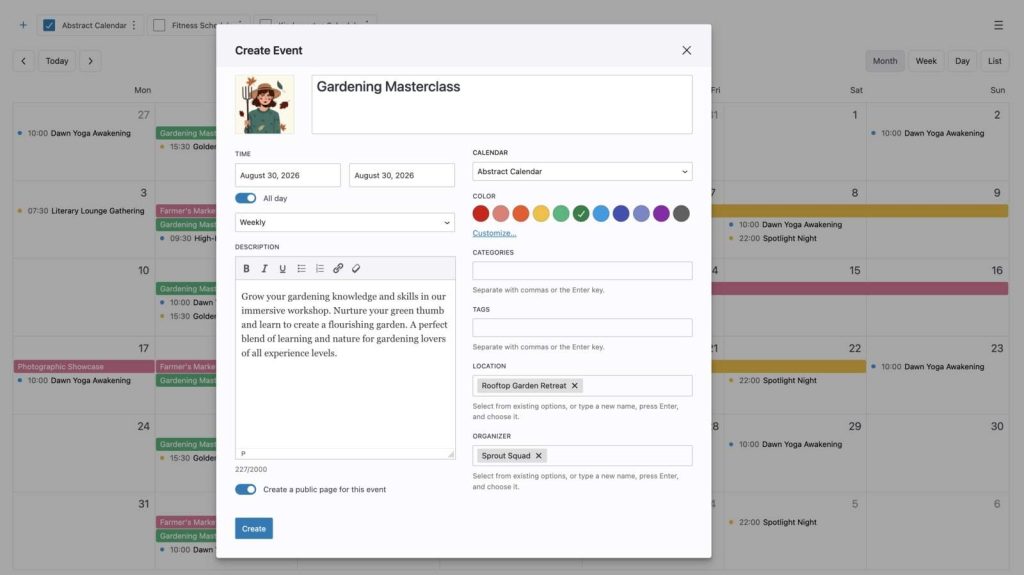Viewport: 1024px width, 575px height.
Task: Check the Fitness Schedule checkbox
Action: (159, 25)
